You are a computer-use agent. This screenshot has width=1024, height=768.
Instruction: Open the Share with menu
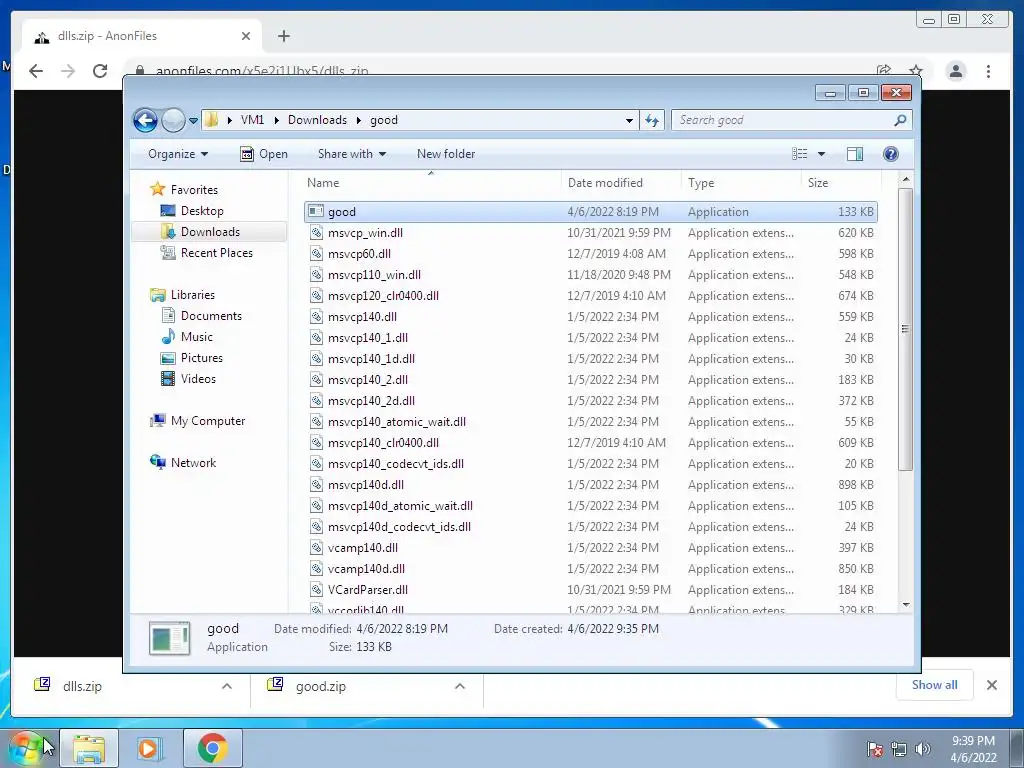[351, 154]
